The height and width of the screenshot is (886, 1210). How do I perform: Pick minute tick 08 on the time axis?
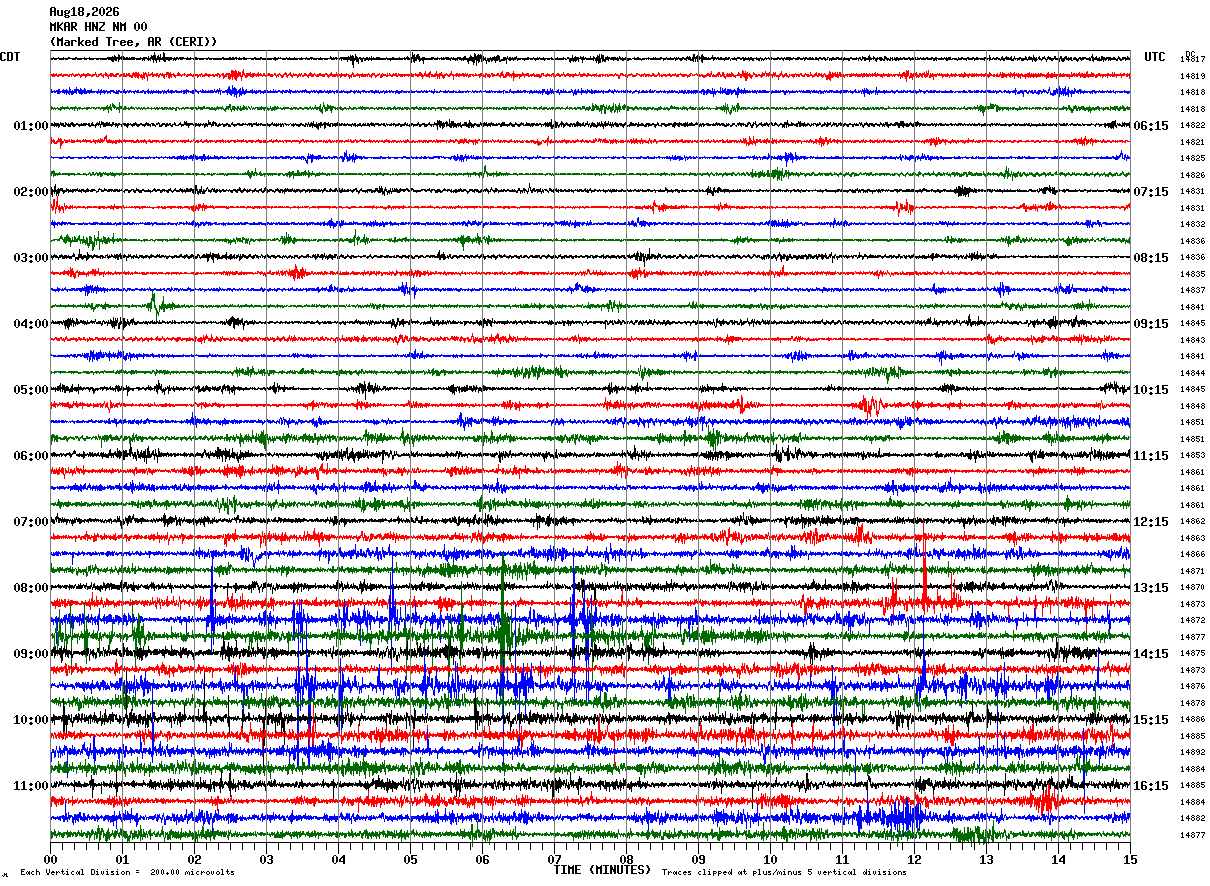pyautogui.click(x=626, y=859)
